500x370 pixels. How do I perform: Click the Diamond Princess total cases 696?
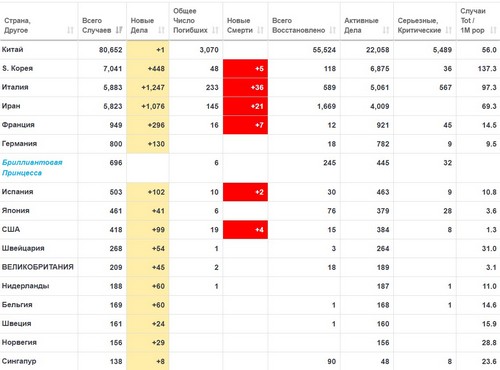pos(116,163)
